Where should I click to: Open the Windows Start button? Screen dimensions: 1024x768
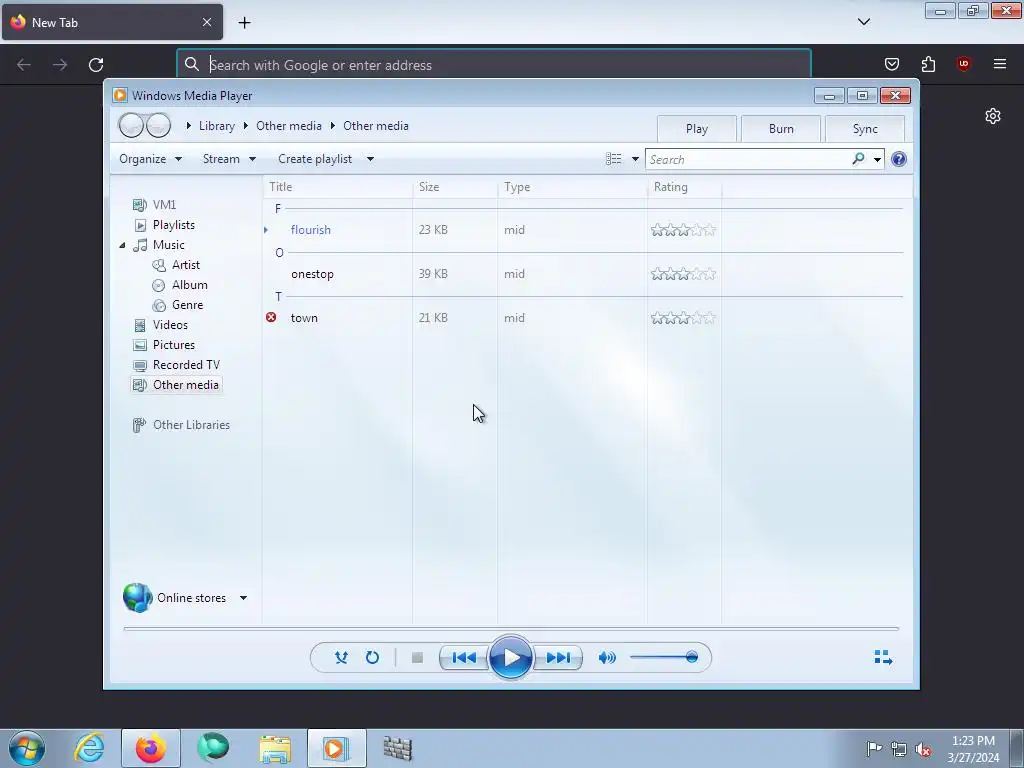[27, 748]
